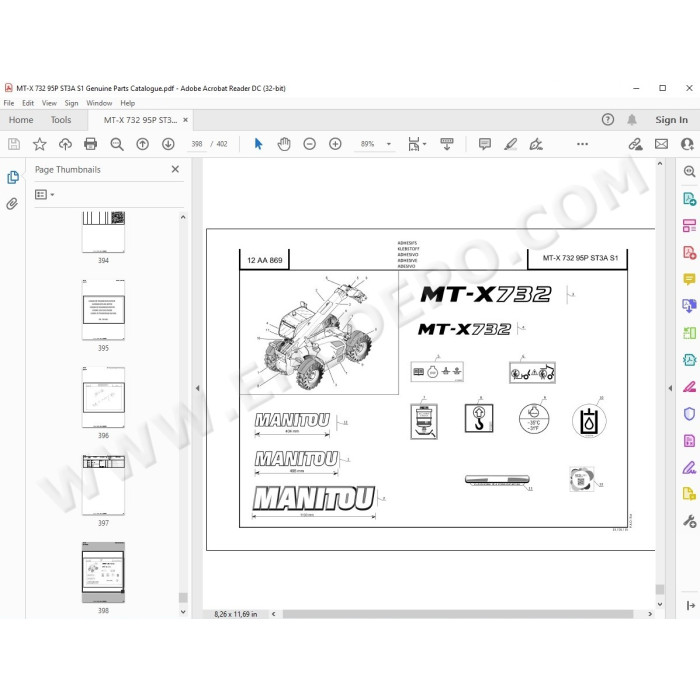Click the scrolling mode keyboard icon

(446, 144)
